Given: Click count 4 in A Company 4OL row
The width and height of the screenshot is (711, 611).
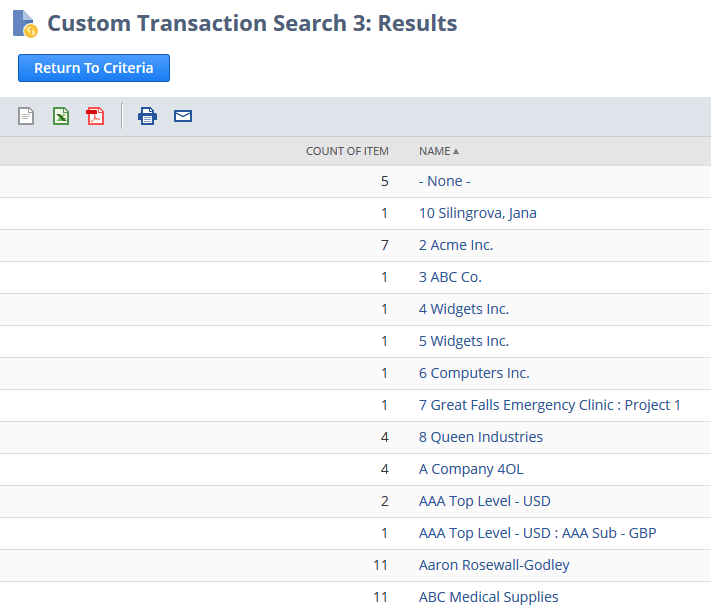Looking at the screenshot, I should point(385,469).
